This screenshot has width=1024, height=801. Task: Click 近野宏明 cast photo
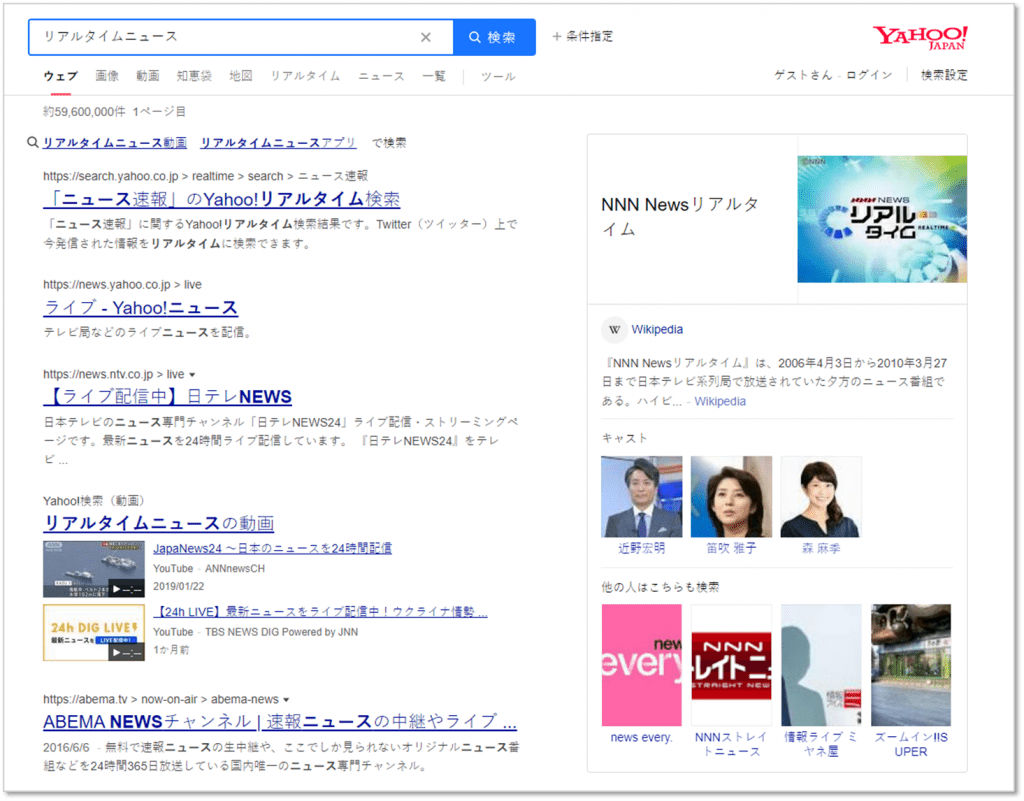pos(641,497)
